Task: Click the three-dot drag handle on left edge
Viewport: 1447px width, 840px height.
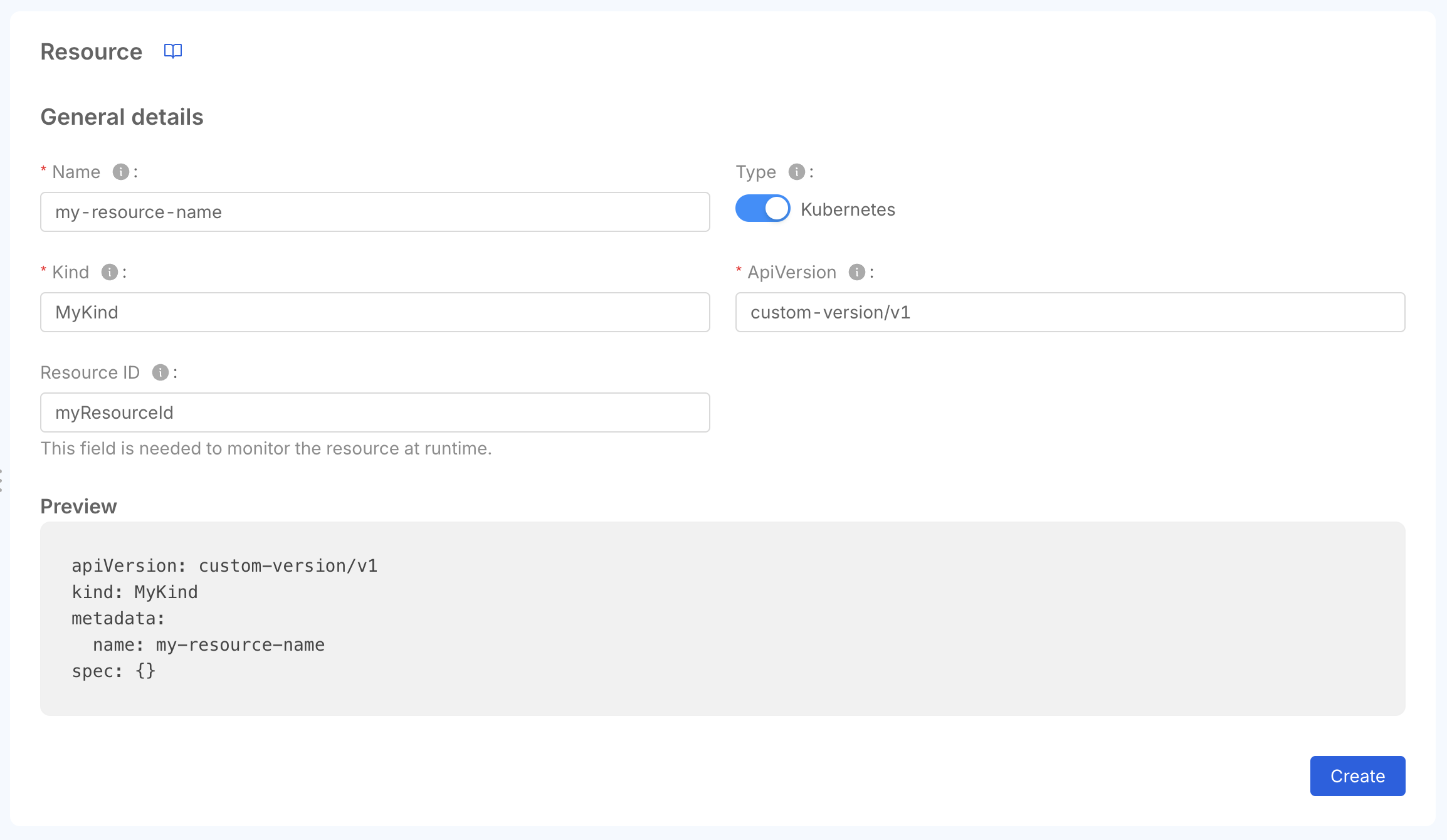Action: tap(2, 480)
